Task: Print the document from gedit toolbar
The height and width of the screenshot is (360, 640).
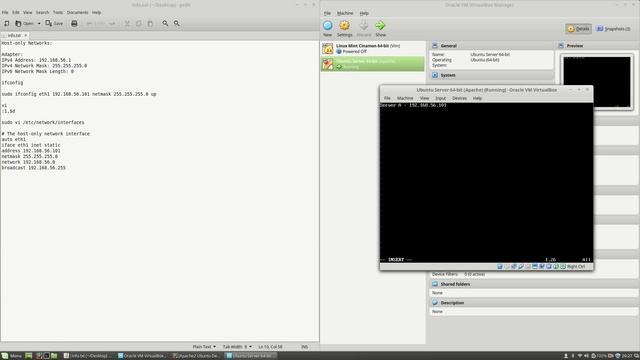Action: pos(74,24)
